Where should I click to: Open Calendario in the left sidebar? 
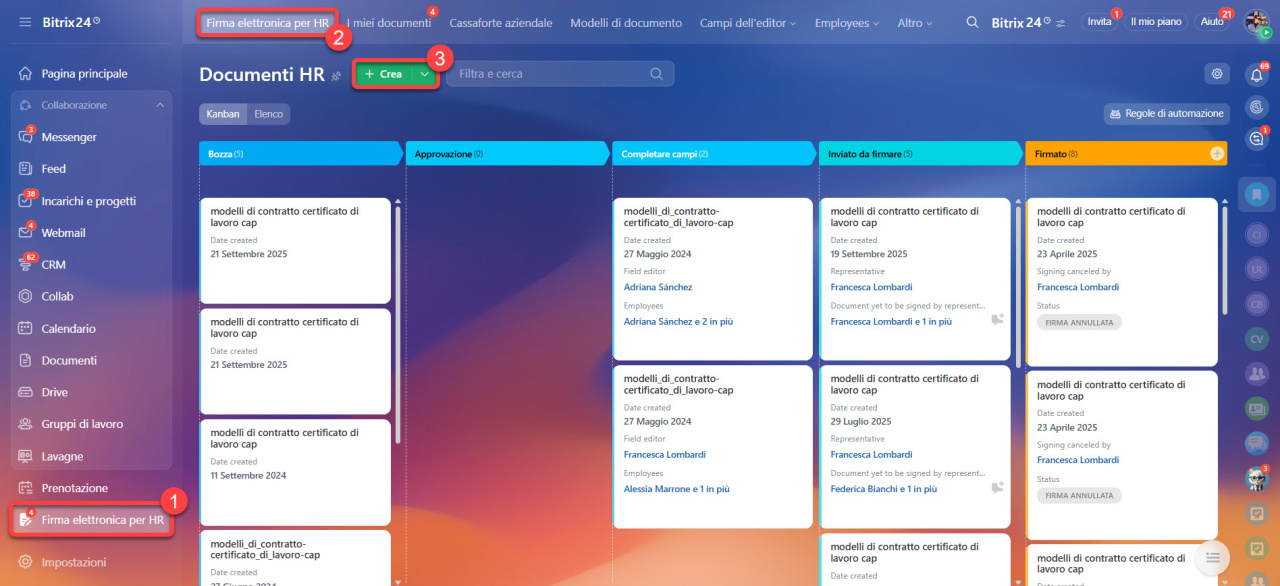(x=68, y=328)
